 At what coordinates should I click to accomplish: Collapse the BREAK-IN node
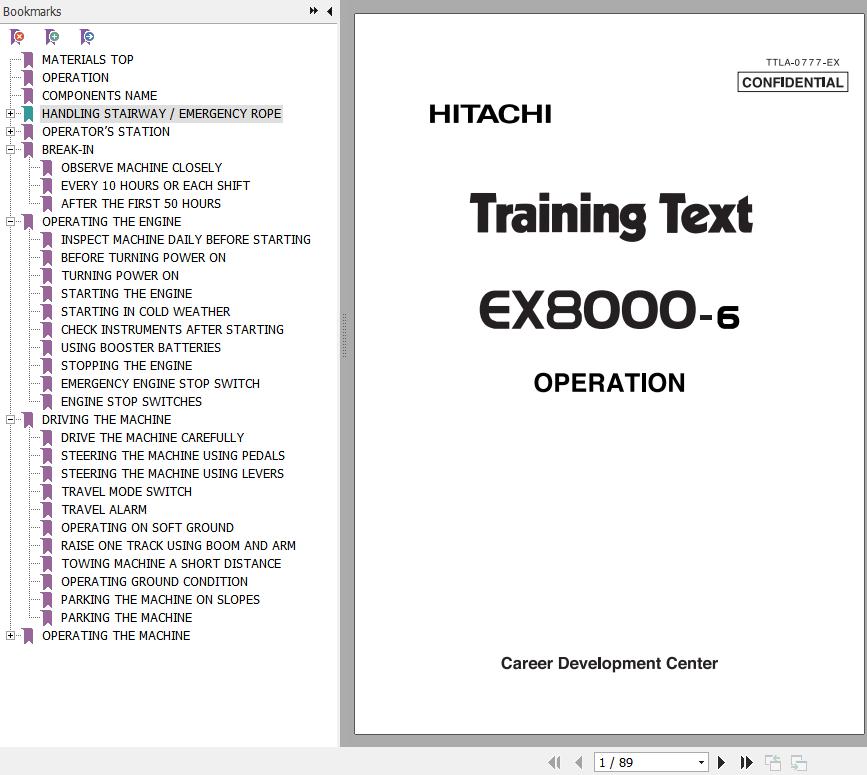pos(10,149)
